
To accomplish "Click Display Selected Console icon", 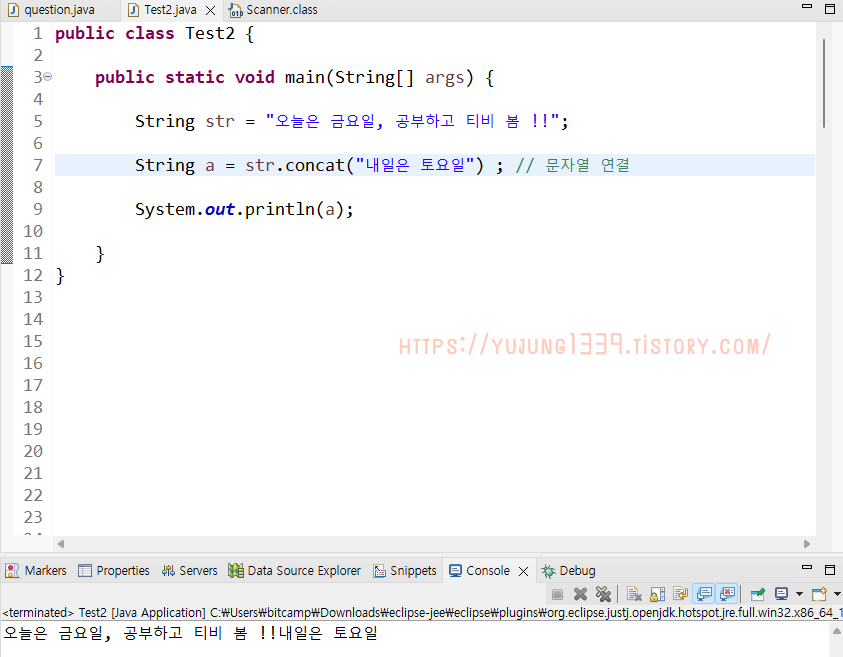I will pyautogui.click(x=781, y=594).
